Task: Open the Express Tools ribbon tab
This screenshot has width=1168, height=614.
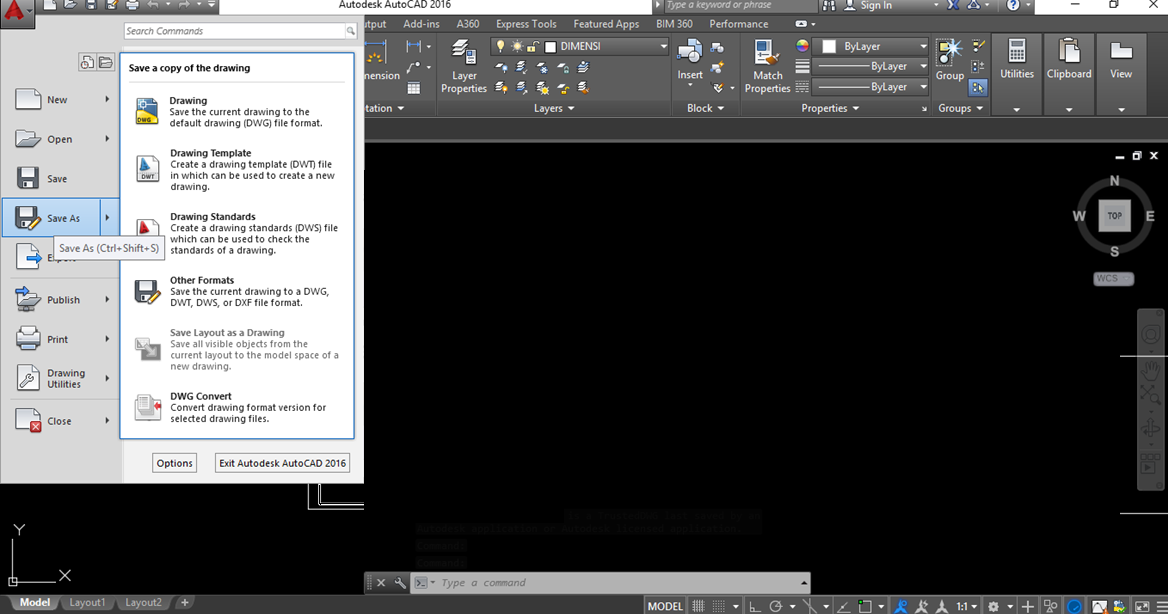Action: coord(526,24)
